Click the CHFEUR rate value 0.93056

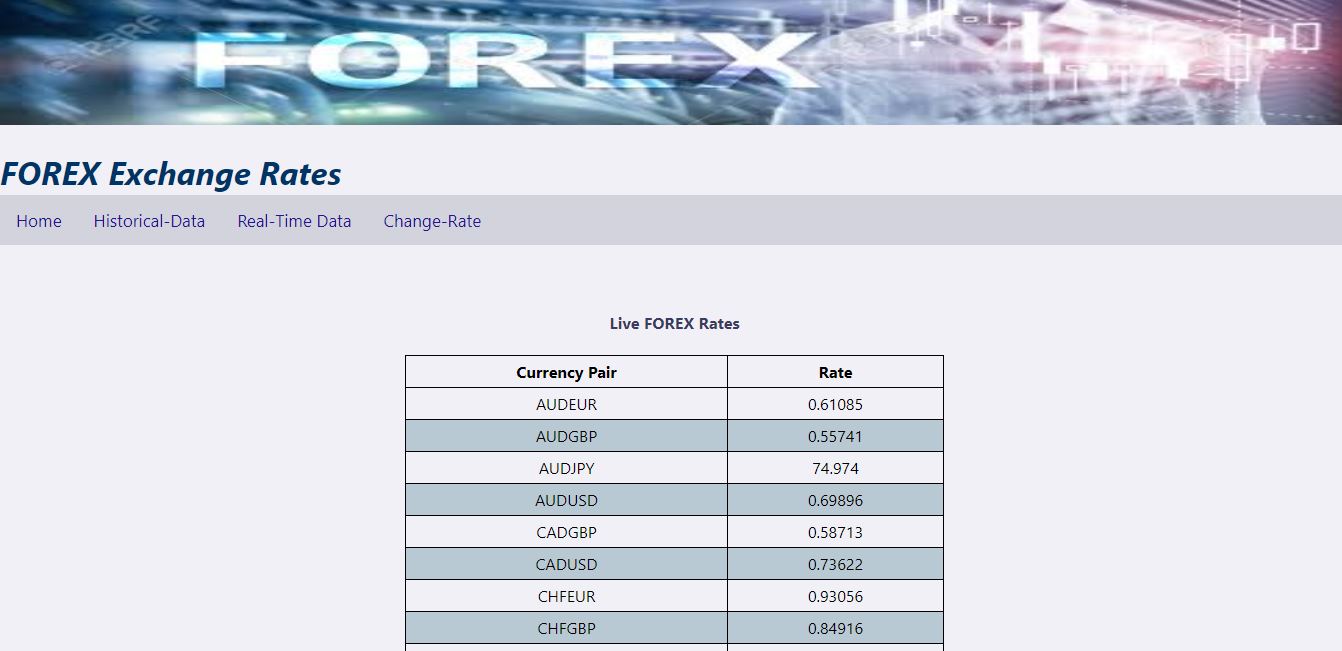pos(835,595)
